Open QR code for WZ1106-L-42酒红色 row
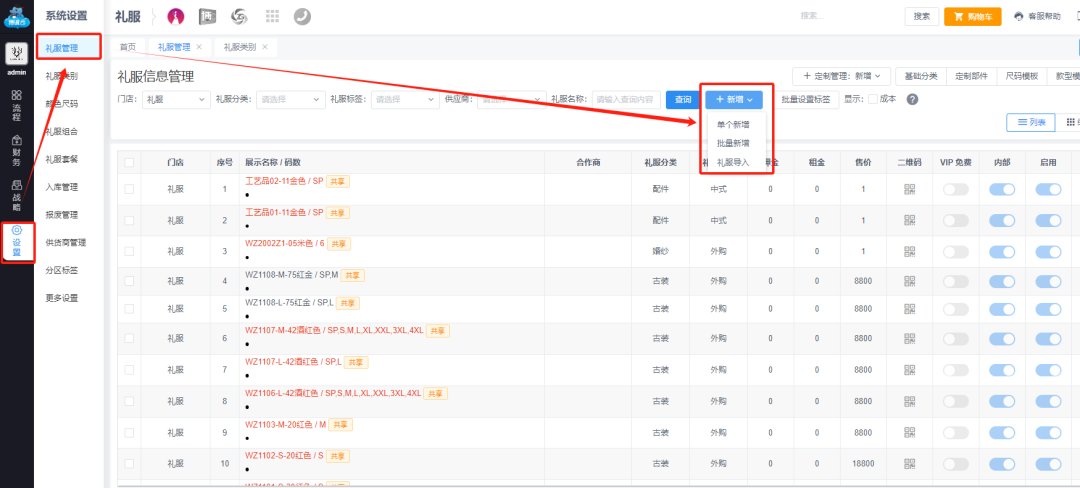This screenshot has width=1080, height=488. pos(910,401)
